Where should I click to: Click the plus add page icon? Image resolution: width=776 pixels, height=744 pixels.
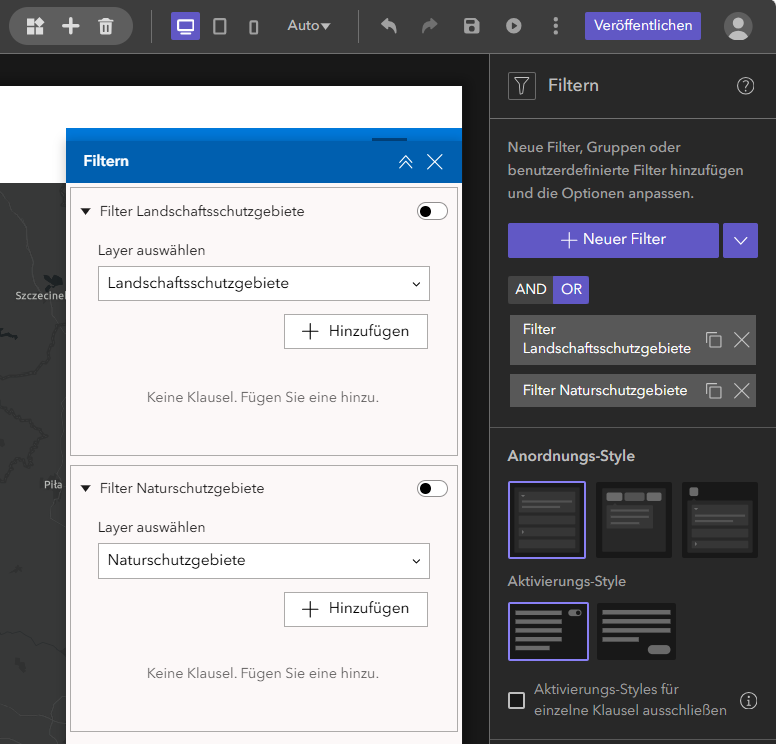pyautogui.click(x=70, y=26)
